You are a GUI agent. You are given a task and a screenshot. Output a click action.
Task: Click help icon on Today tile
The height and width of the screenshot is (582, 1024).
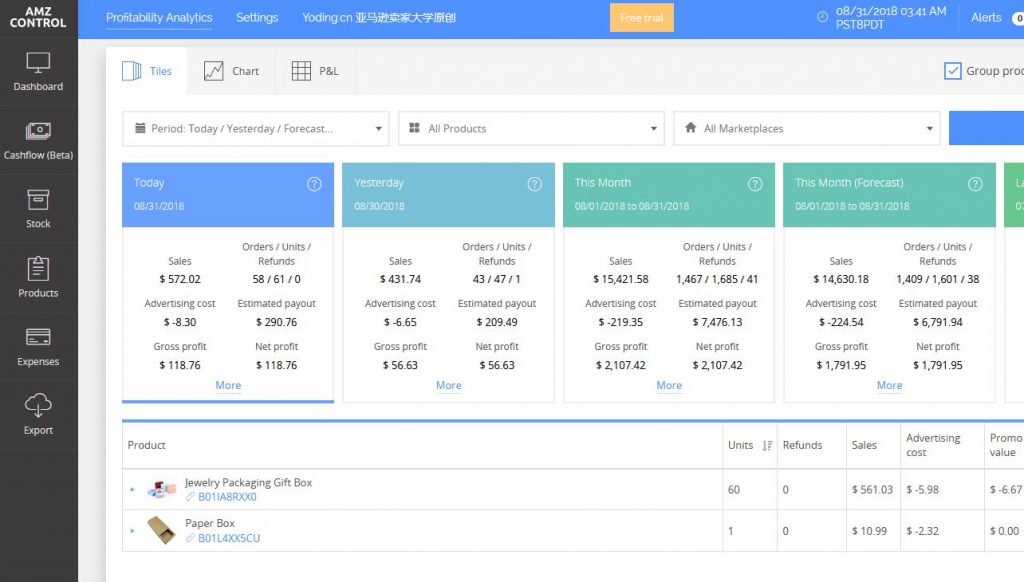314,184
